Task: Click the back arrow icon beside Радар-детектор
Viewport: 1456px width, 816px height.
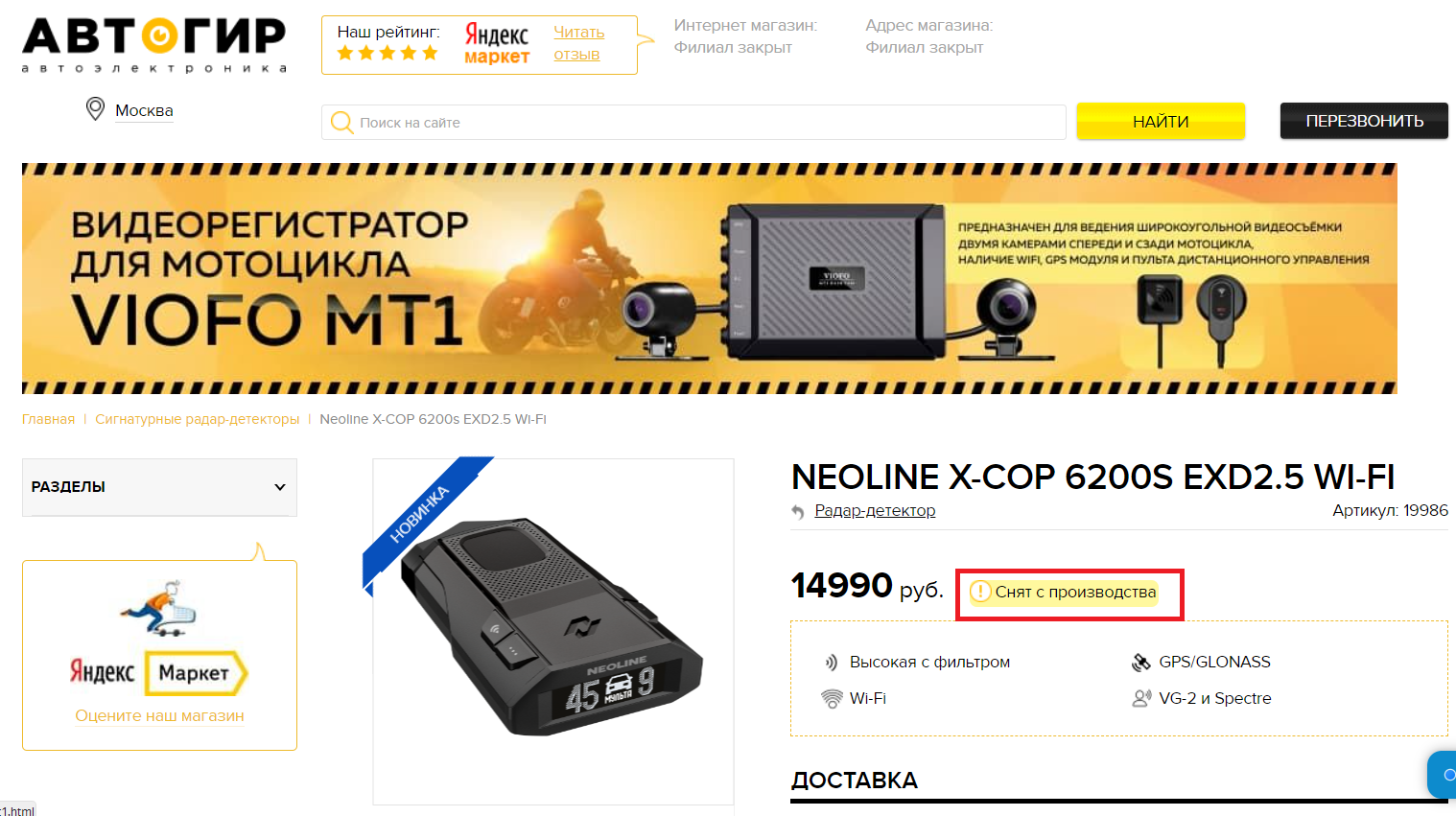Action: click(798, 512)
